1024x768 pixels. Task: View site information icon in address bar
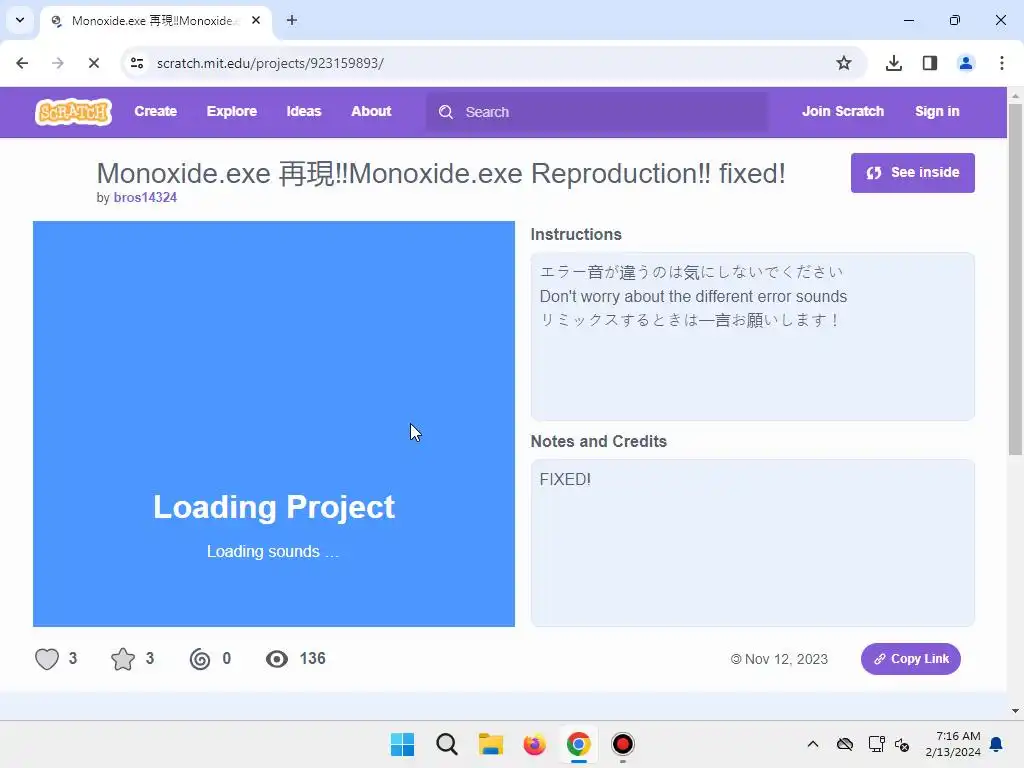click(x=137, y=63)
